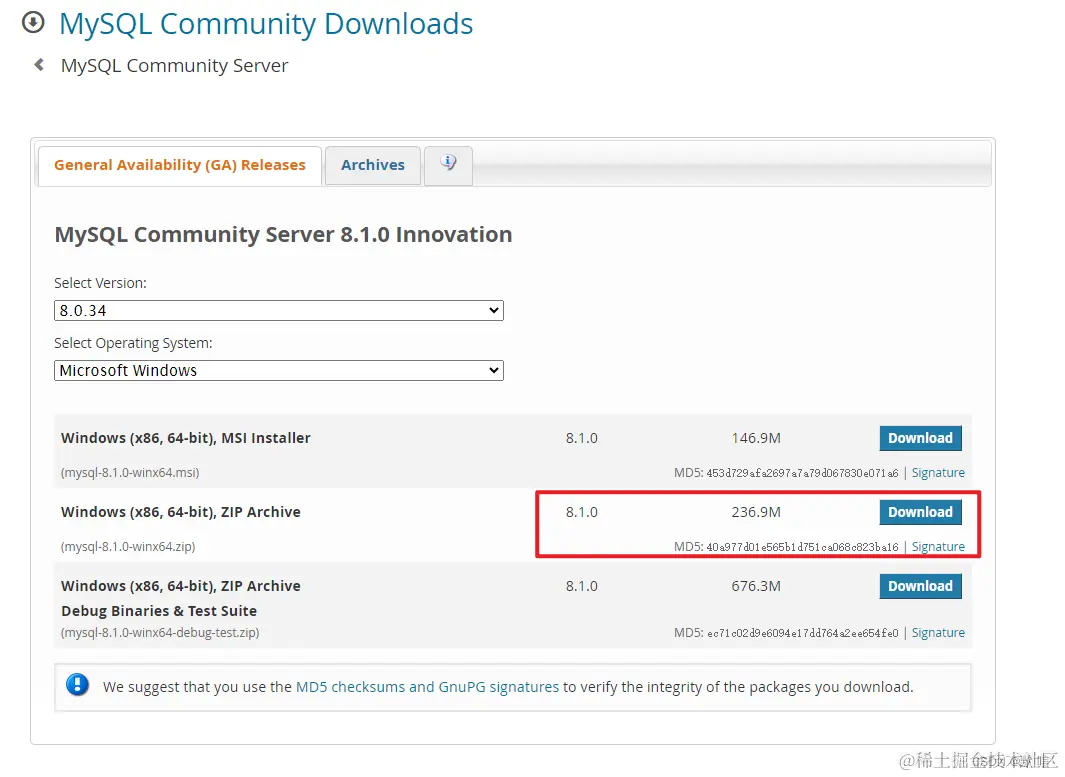Download the 236.9M ZIP Archive
Image resolution: width=1065 pixels, height=777 pixels.
(x=920, y=512)
